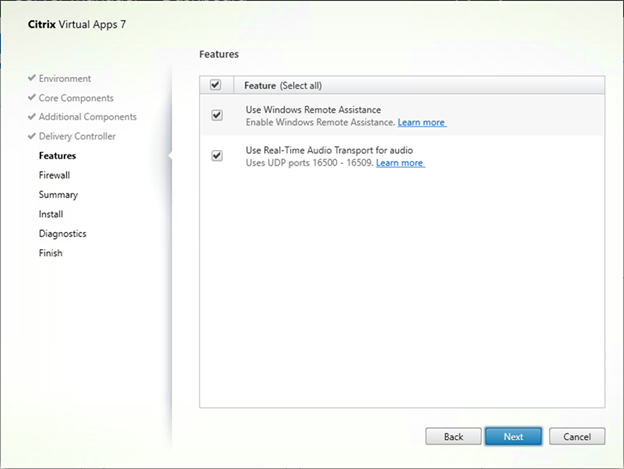Image resolution: width=624 pixels, height=469 pixels.
Task: Open Learn more link for Remote Assistance
Action: [x=421, y=122]
